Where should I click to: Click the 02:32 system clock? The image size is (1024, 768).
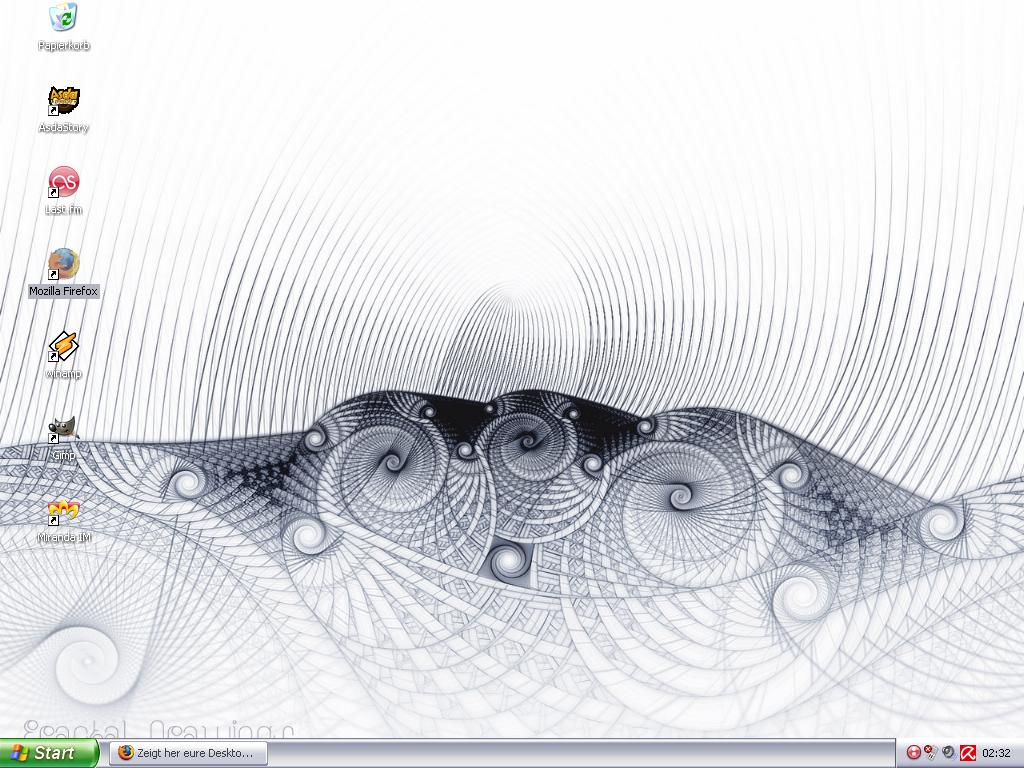[996, 753]
